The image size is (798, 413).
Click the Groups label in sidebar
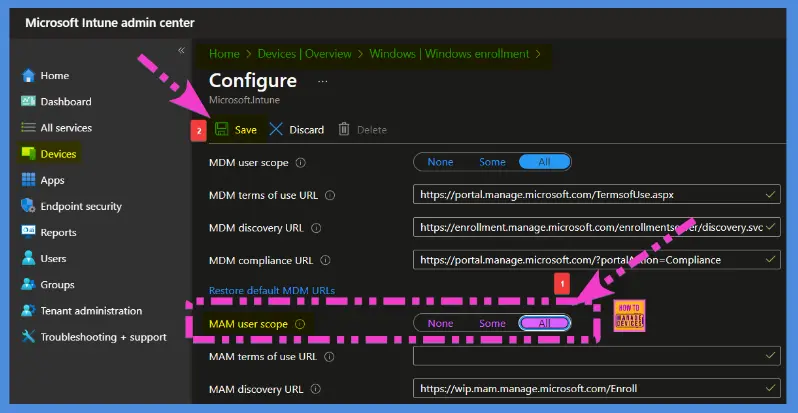pos(58,284)
